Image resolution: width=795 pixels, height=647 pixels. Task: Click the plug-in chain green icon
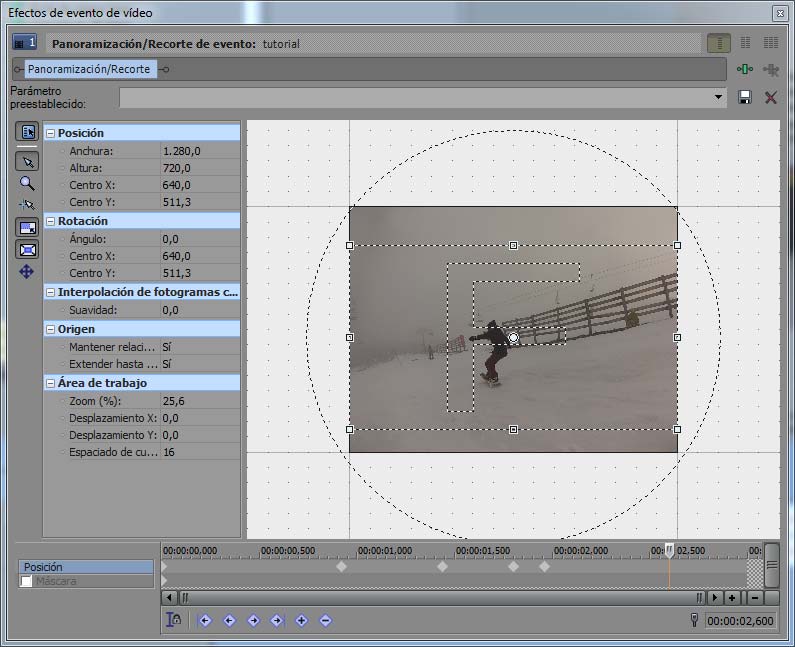tap(745, 69)
